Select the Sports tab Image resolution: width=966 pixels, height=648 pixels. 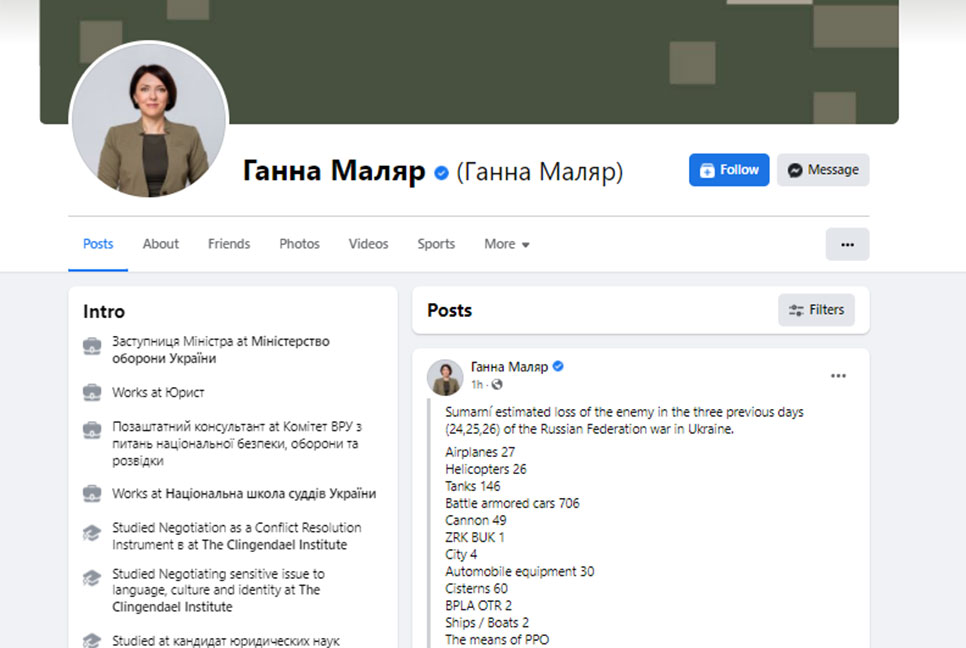[436, 245]
